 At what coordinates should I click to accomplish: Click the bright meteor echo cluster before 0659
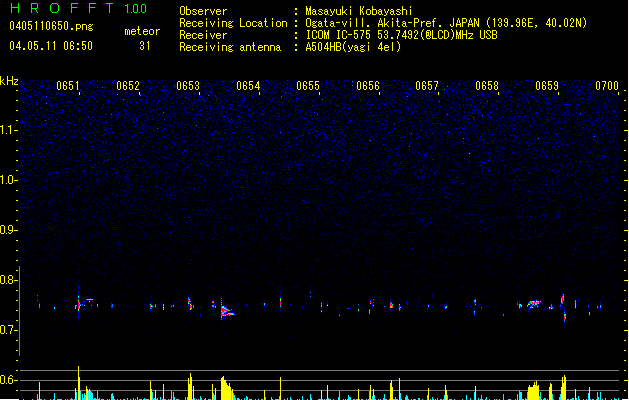(534, 304)
